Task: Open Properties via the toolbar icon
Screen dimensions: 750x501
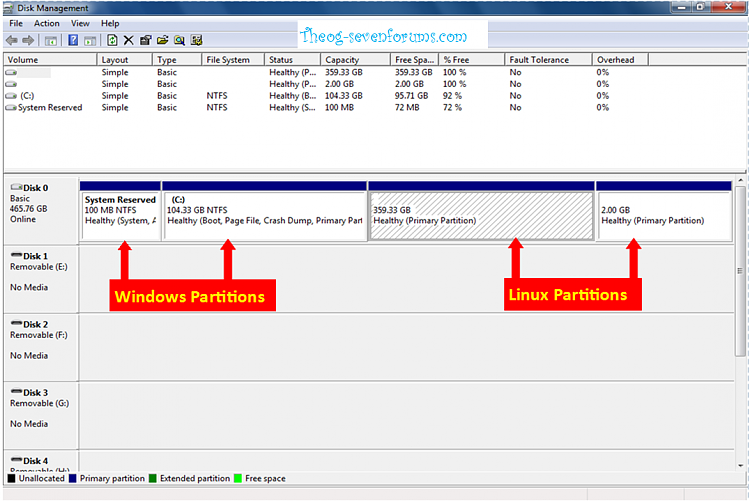Action: (x=145, y=40)
